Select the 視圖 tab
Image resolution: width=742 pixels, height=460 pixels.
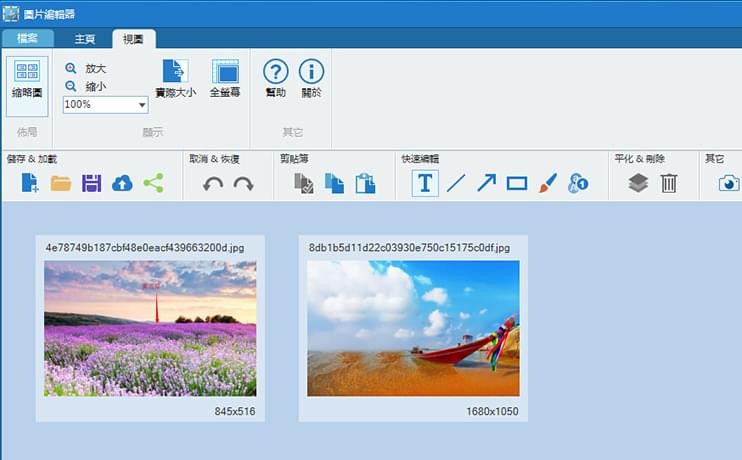[x=133, y=39]
